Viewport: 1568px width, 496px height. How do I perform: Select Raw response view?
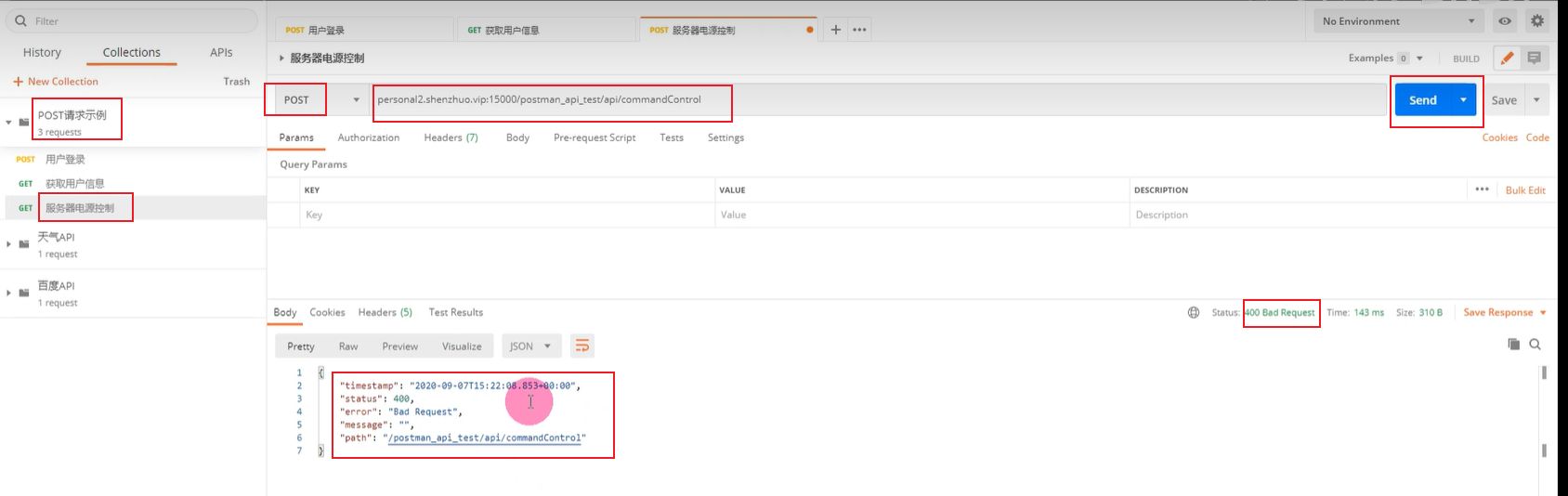348,346
